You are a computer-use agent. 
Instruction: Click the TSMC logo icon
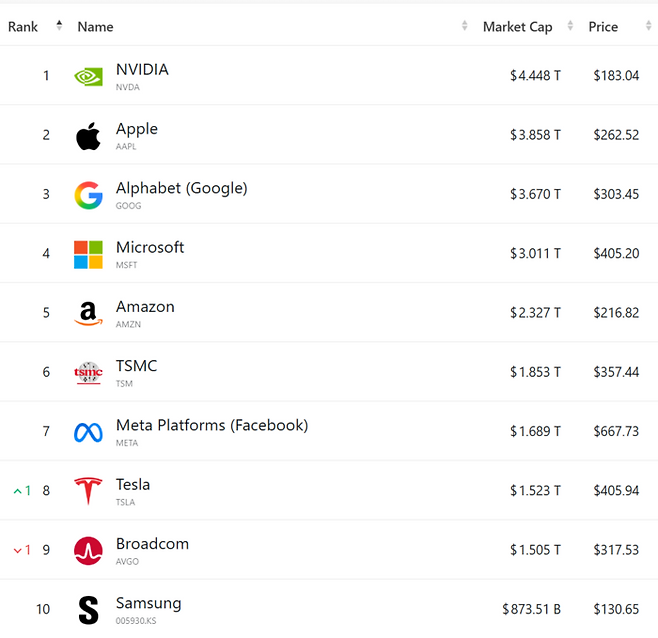(88, 373)
